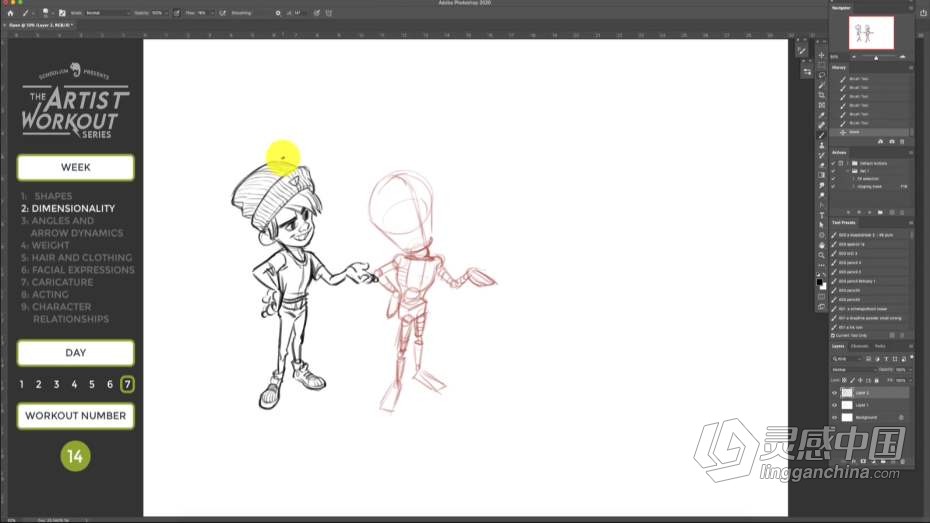Select the open document tab
The width and height of the screenshot is (930, 523).
click(40, 25)
